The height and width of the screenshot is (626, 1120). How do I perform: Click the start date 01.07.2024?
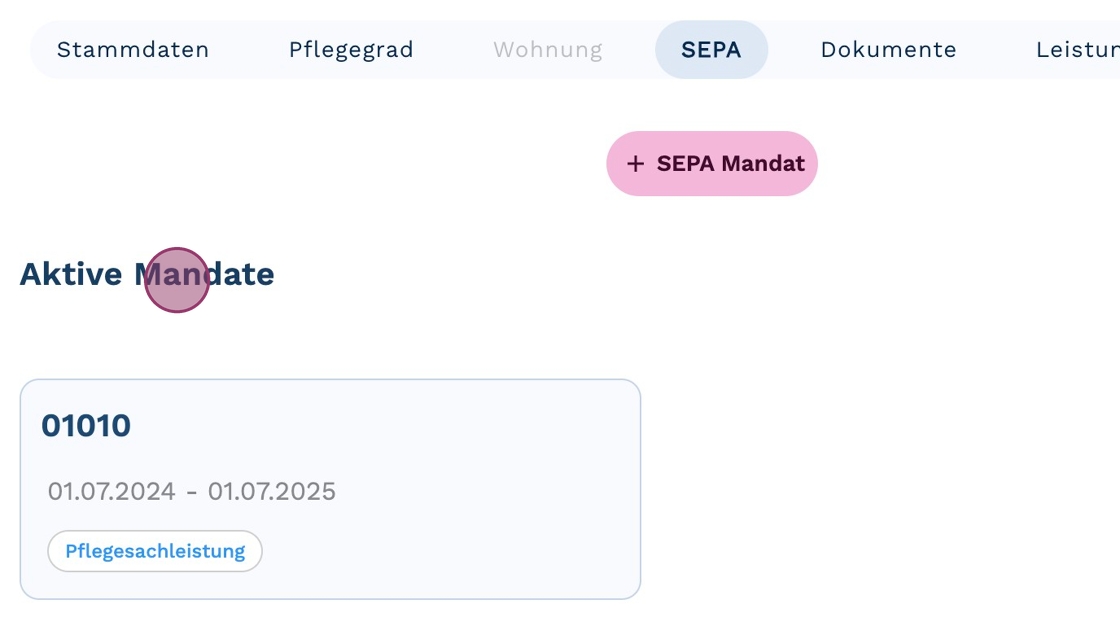coord(111,492)
